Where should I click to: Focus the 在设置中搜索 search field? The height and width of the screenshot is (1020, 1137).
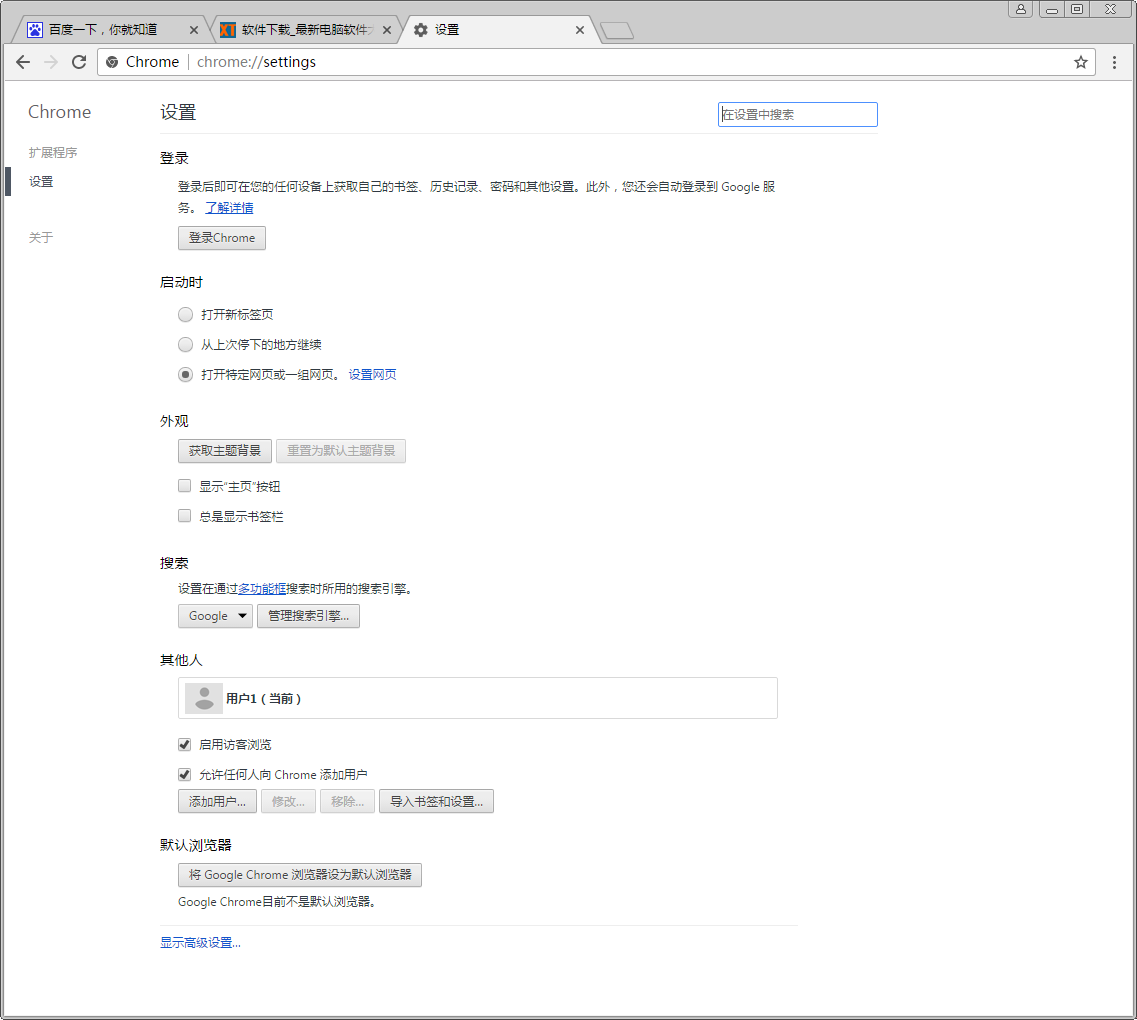tap(798, 115)
